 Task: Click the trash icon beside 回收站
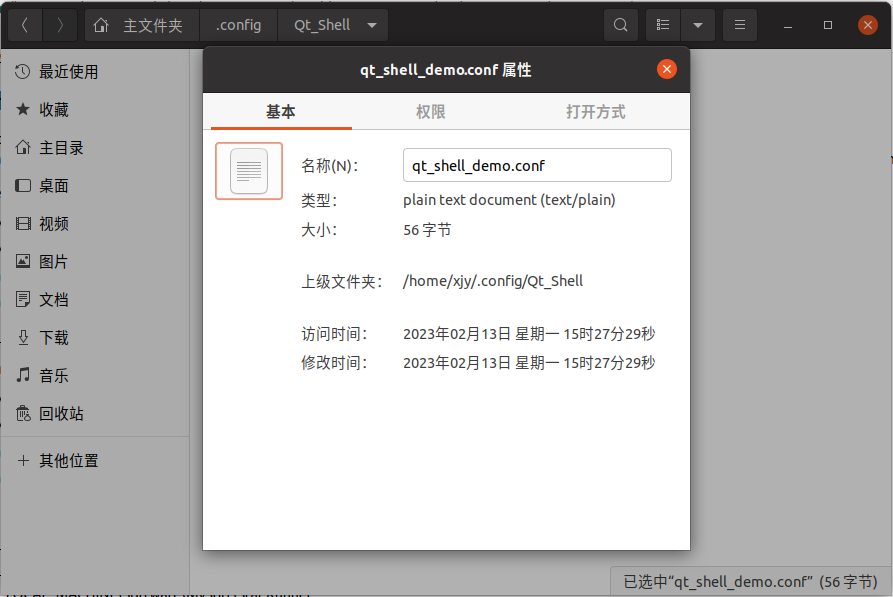pyautogui.click(x=23, y=413)
